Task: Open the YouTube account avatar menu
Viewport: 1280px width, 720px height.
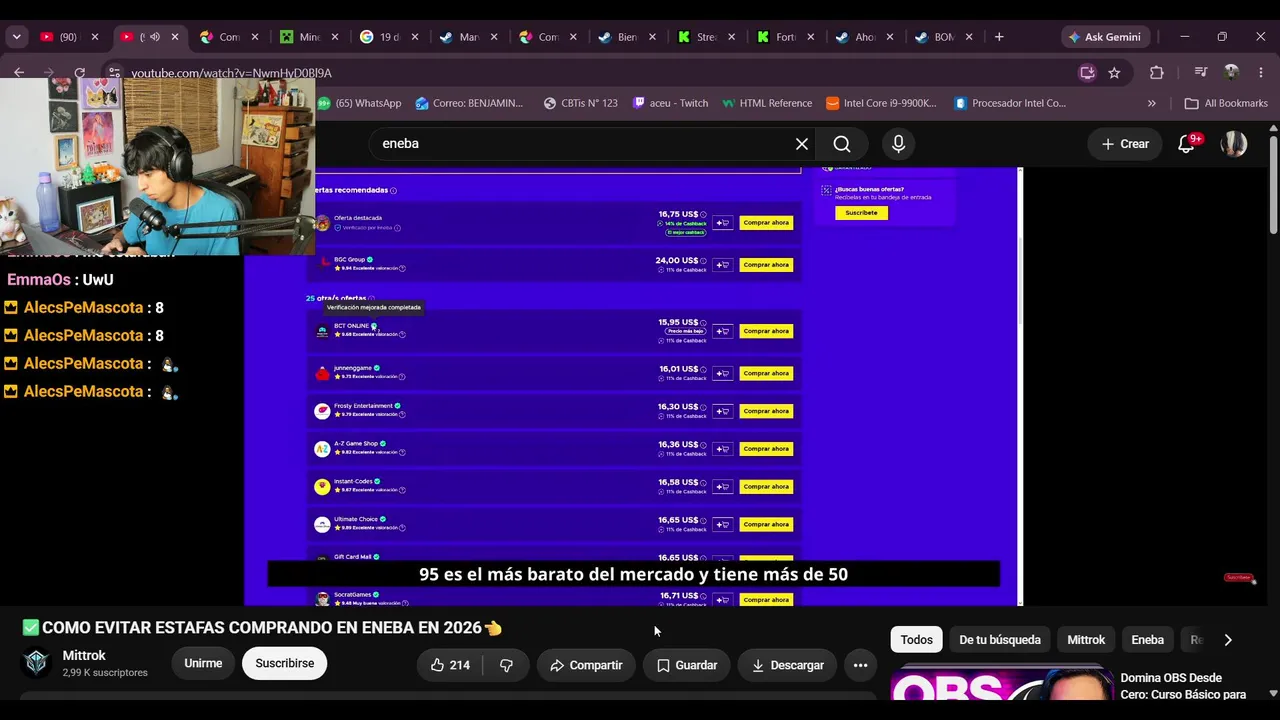Action: coord(1234,144)
